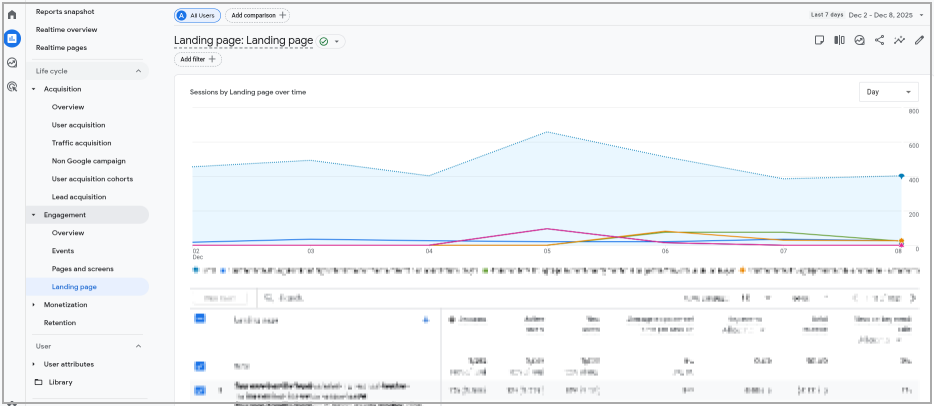Collapse the Life cycle section

point(138,71)
